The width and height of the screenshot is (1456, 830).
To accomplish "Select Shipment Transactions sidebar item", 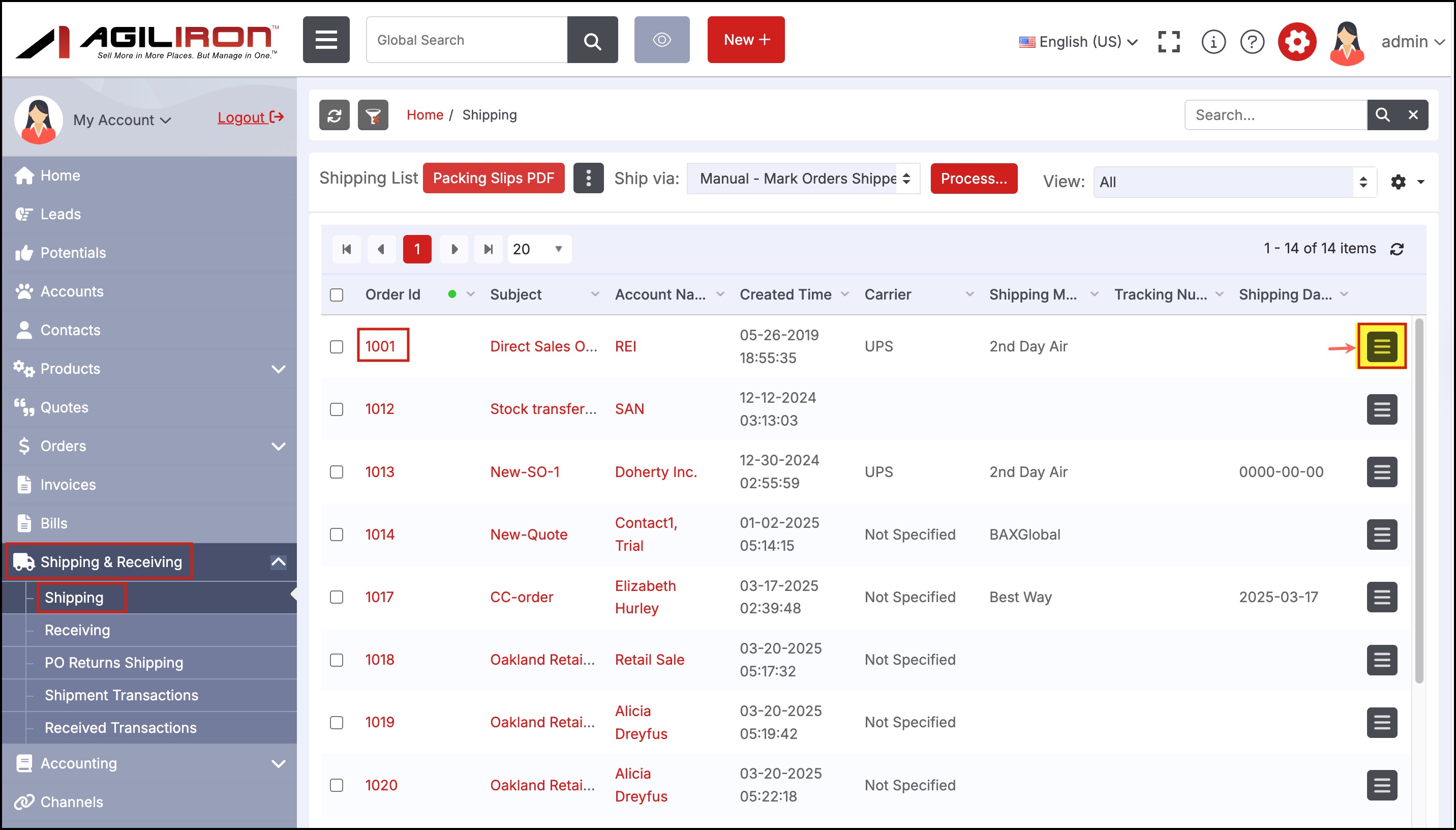I will (x=122, y=695).
